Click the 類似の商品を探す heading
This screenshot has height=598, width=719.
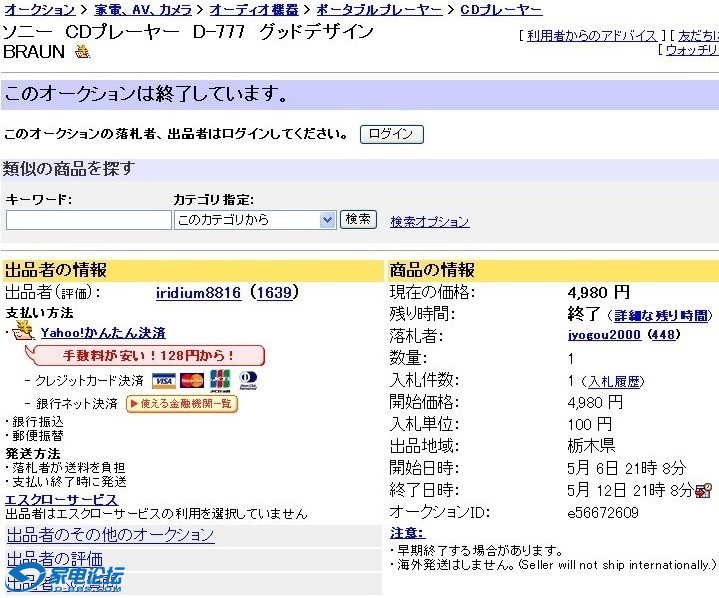click(x=69, y=169)
